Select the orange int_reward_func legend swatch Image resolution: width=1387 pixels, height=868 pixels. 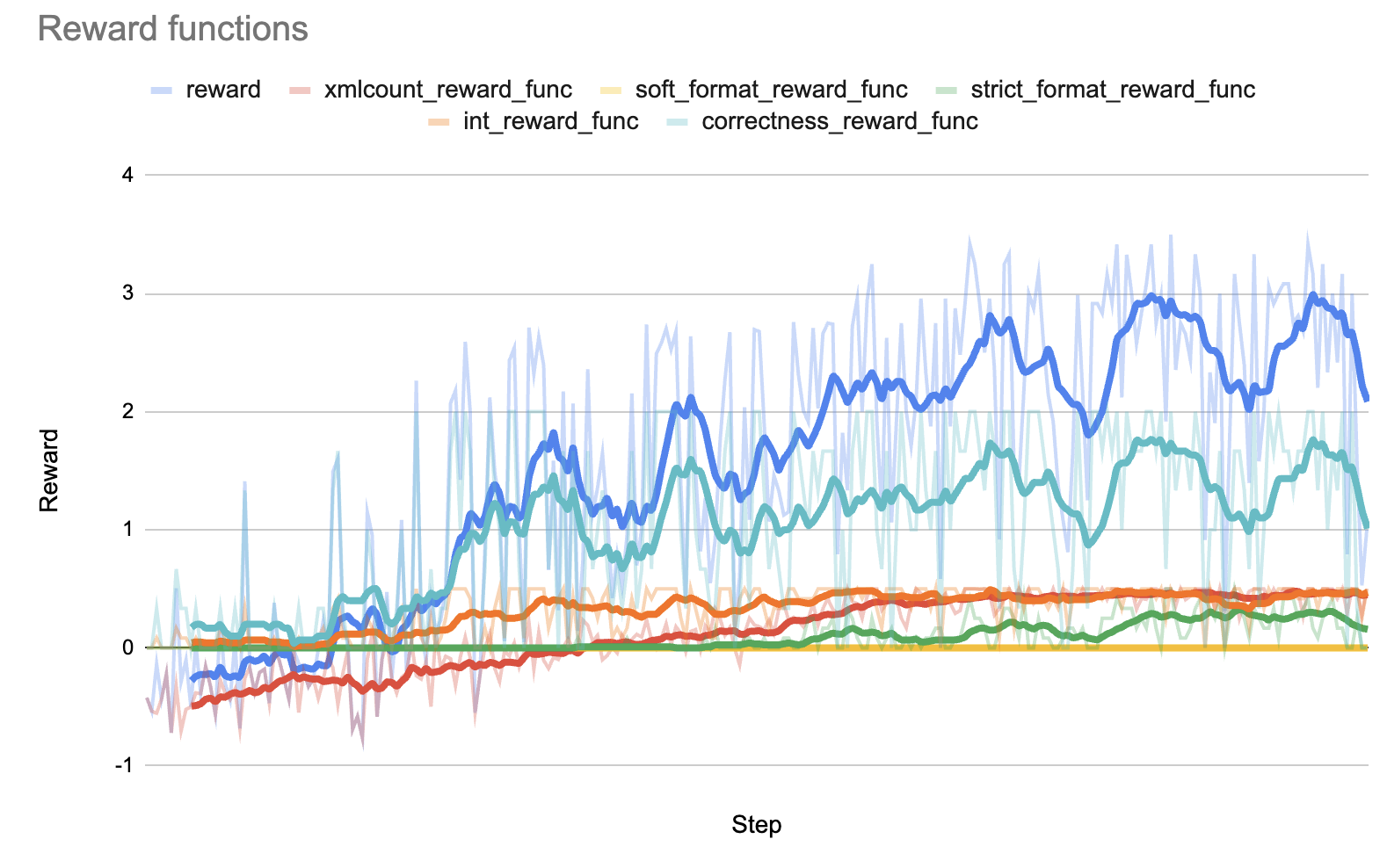tap(439, 121)
